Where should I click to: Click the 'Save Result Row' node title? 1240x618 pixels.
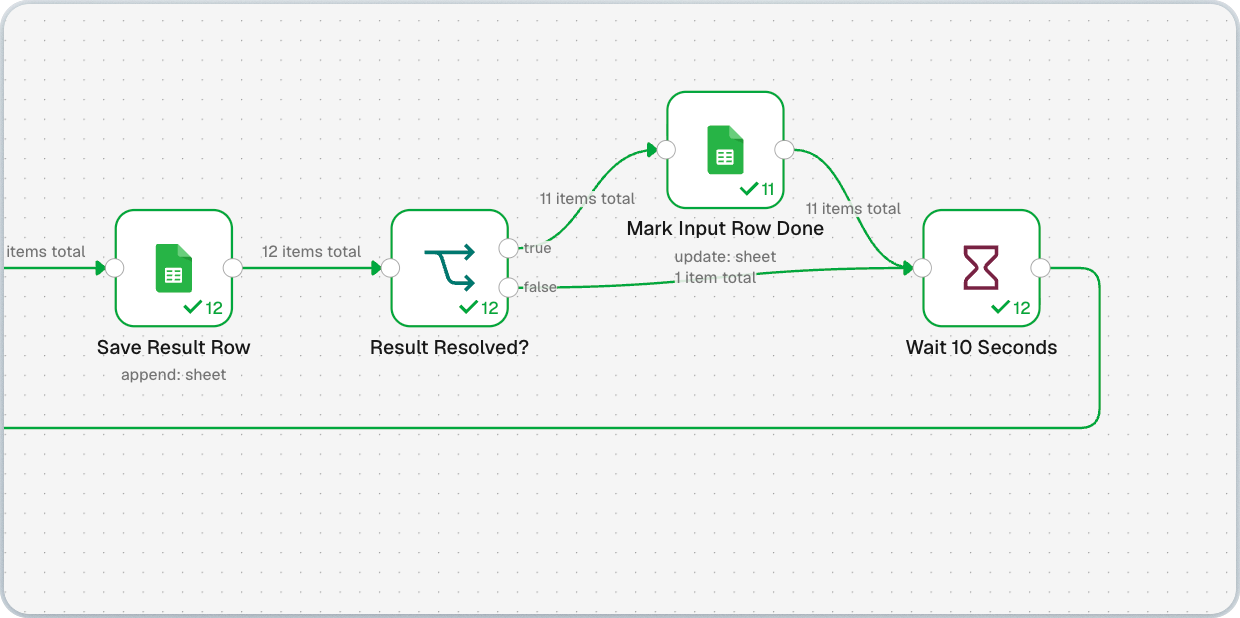coord(174,348)
